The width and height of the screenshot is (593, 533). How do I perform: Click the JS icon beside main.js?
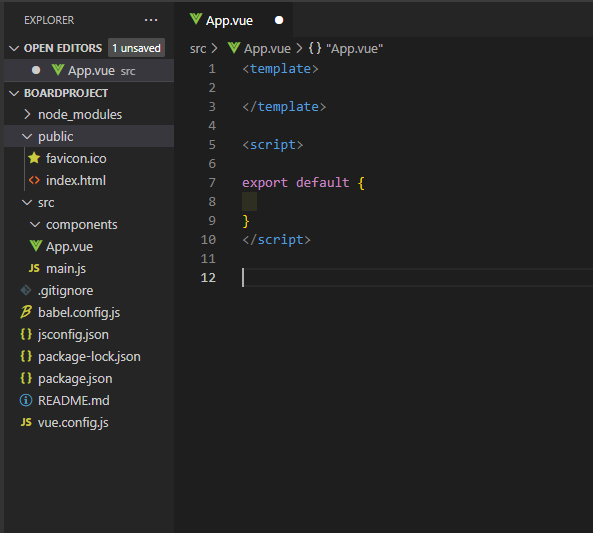click(34, 268)
